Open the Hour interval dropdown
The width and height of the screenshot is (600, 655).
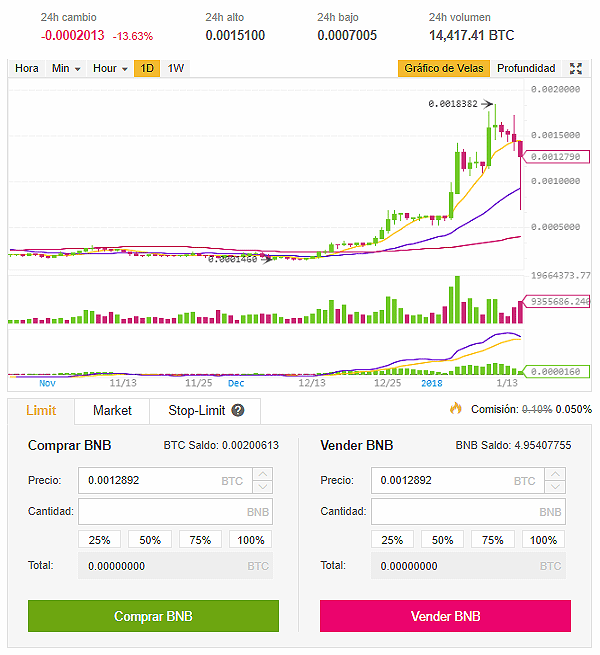(x=110, y=69)
